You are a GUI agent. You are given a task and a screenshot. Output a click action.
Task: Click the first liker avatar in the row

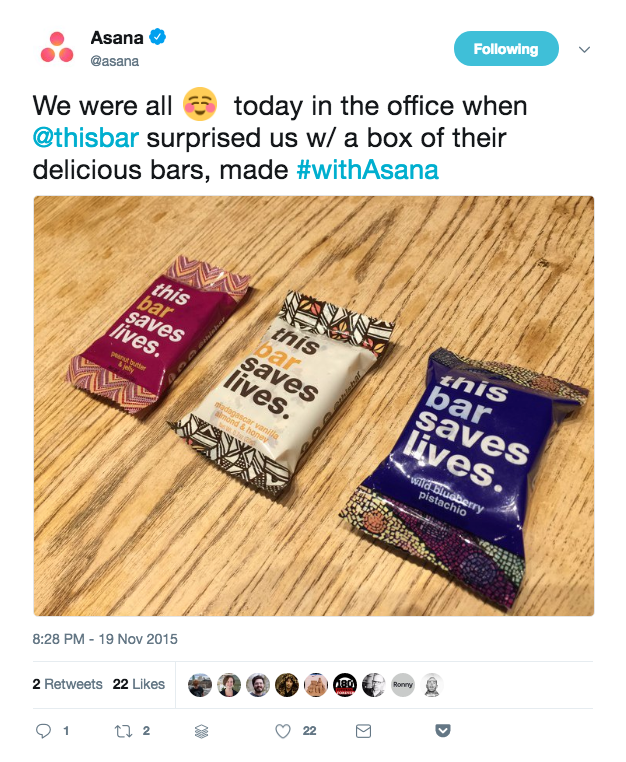pos(200,685)
